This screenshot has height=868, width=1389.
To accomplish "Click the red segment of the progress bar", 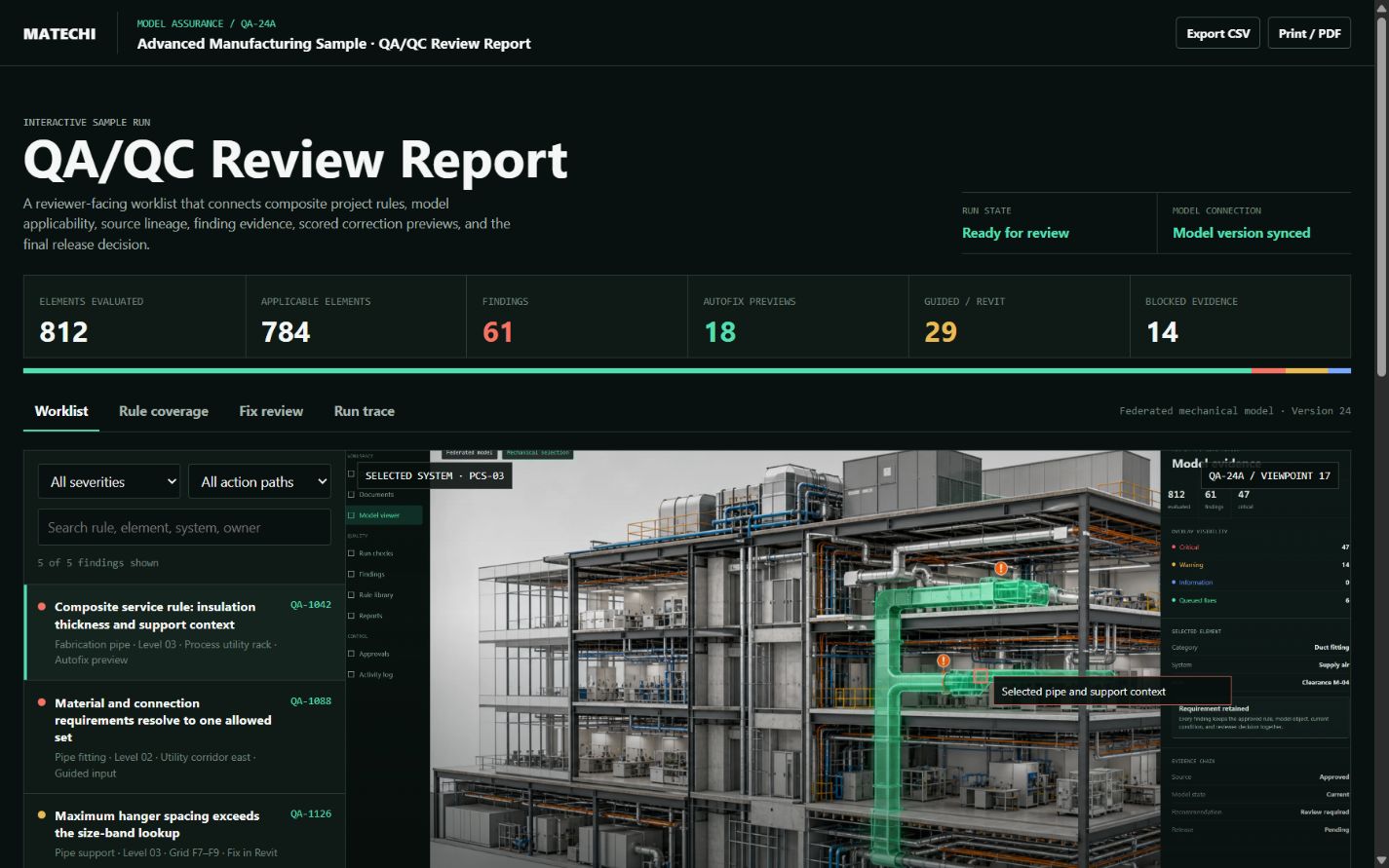I will [x=1268, y=370].
